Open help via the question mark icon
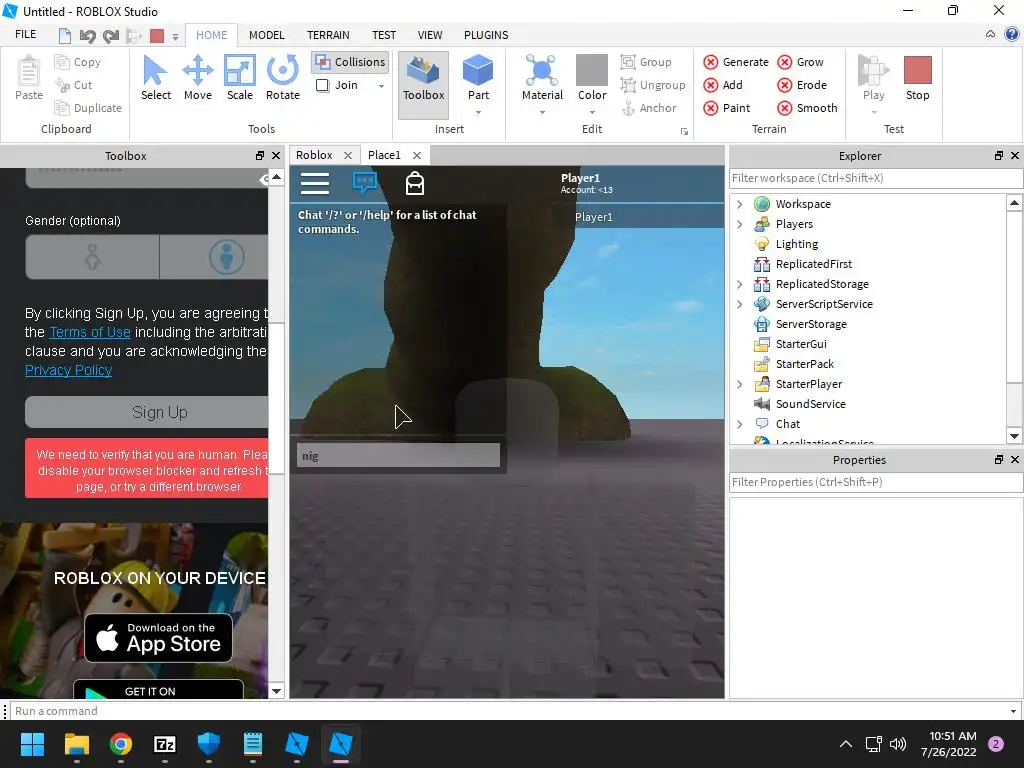1024x768 pixels. click(1012, 34)
